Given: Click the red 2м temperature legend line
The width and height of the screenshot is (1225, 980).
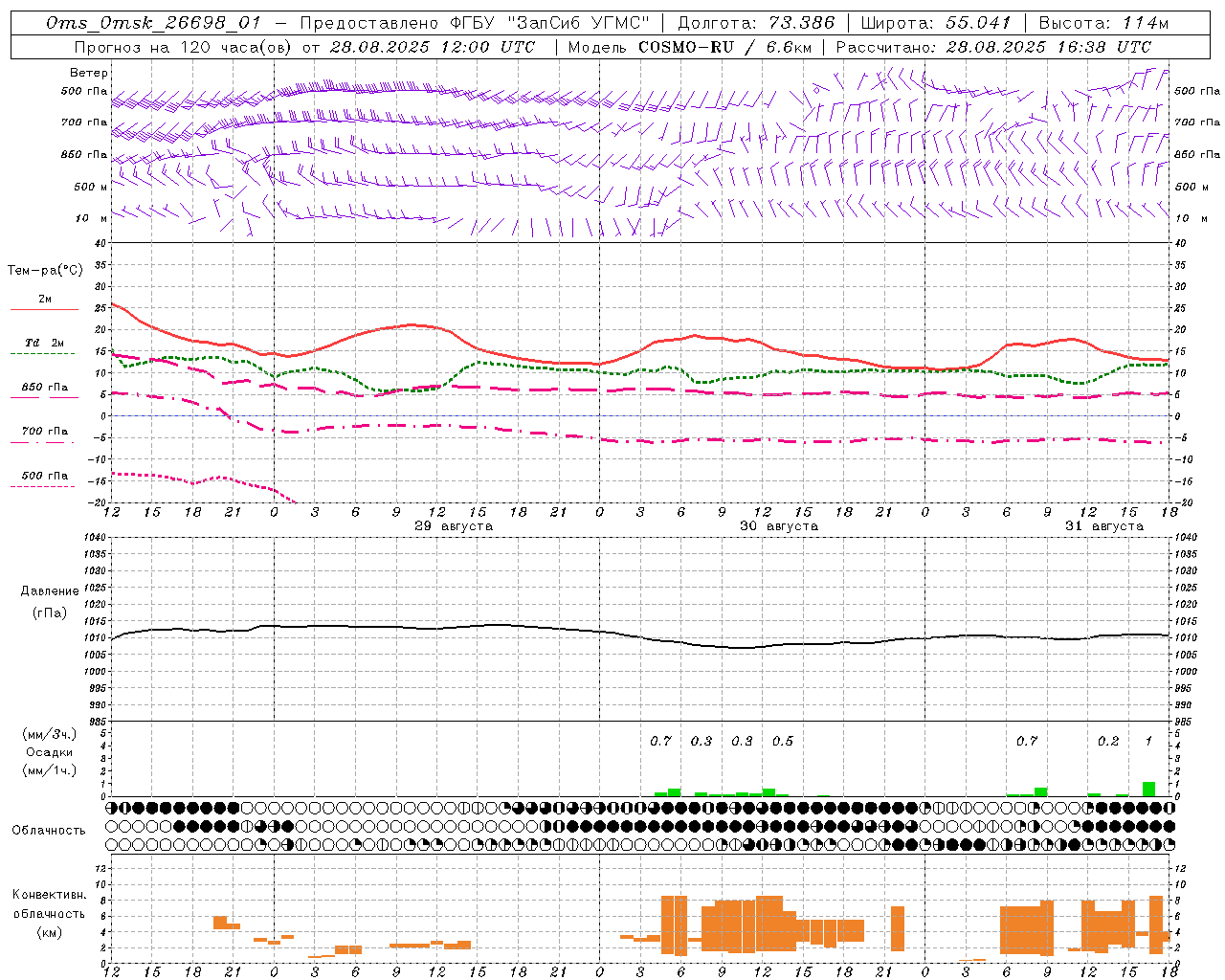Looking at the screenshot, I should [x=44, y=309].
